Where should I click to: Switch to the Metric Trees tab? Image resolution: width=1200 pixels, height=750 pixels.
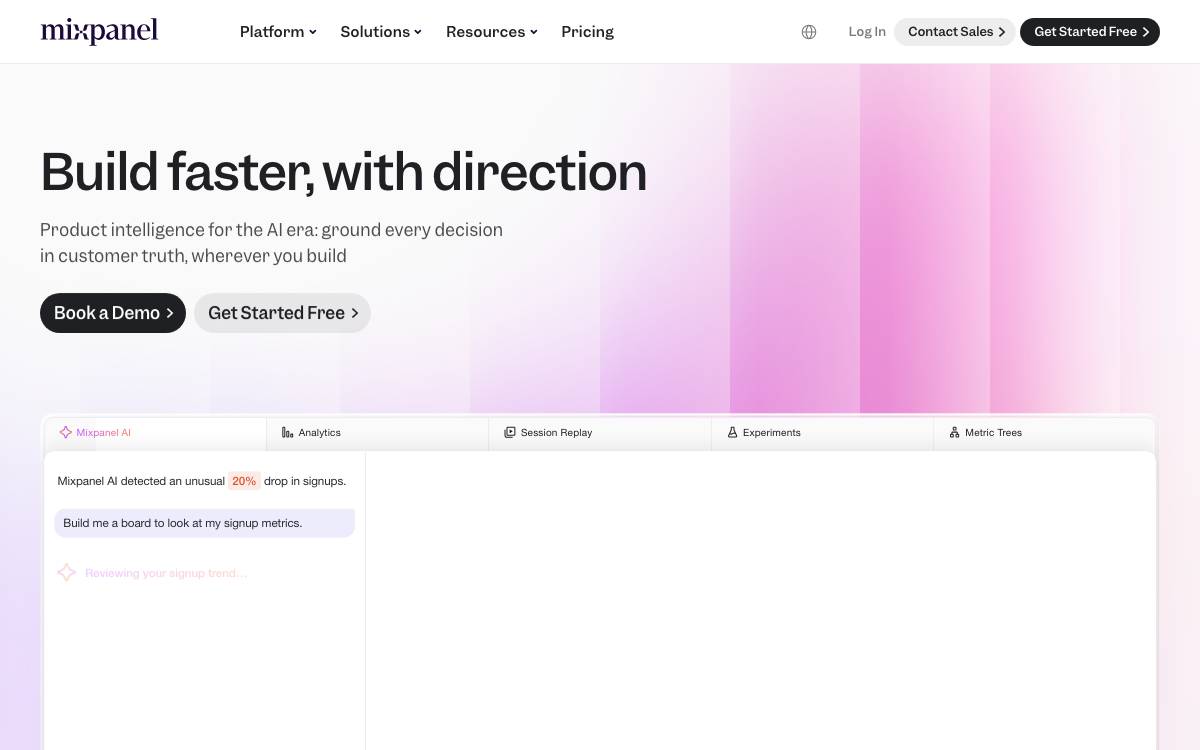pos(1044,433)
